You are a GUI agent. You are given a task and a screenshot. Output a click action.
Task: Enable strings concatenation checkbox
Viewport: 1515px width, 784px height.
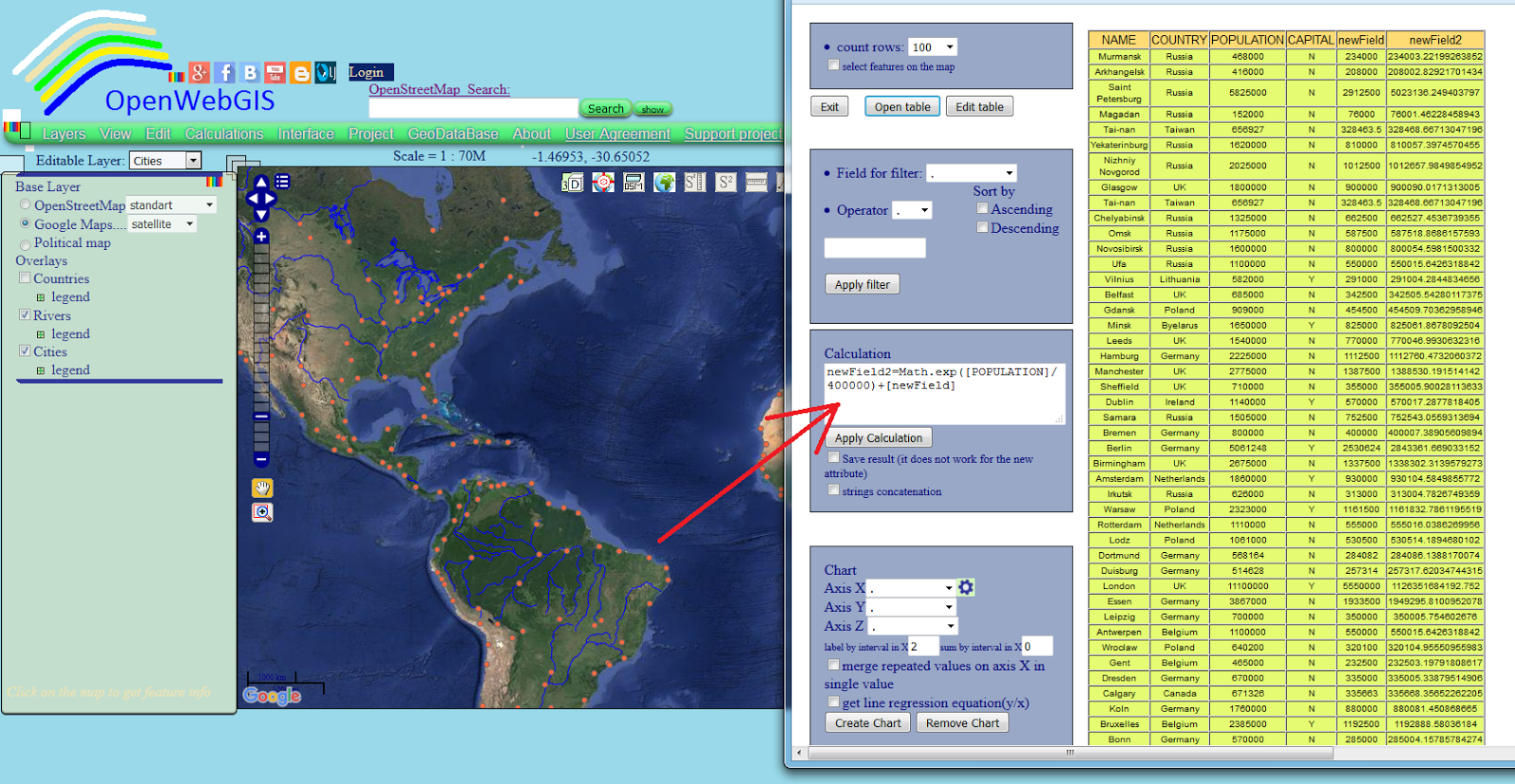833,490
